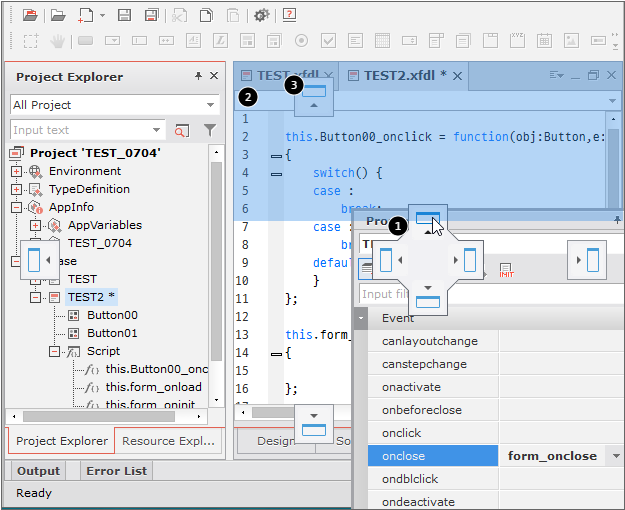Switch to the Error List tab
The image size is (625, 510).
click(x=116, y=471)
